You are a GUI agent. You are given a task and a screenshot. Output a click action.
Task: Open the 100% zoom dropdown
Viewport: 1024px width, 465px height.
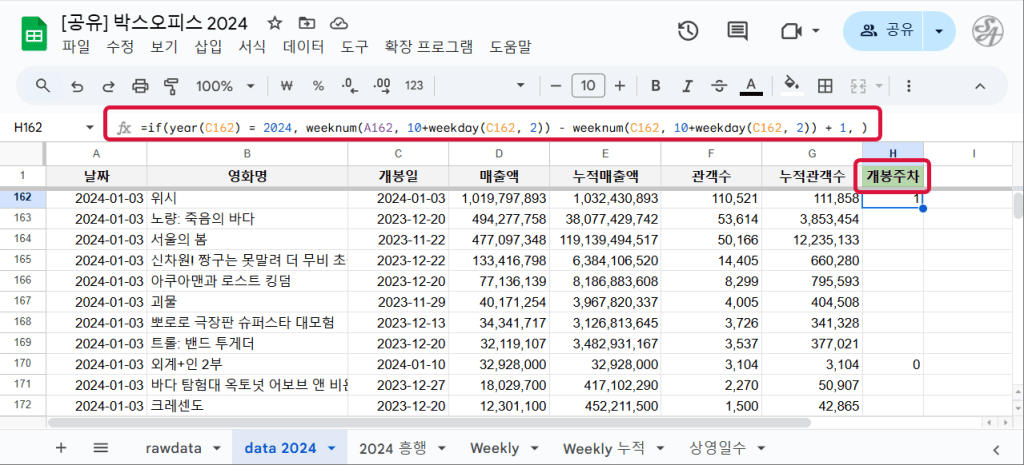226,86
